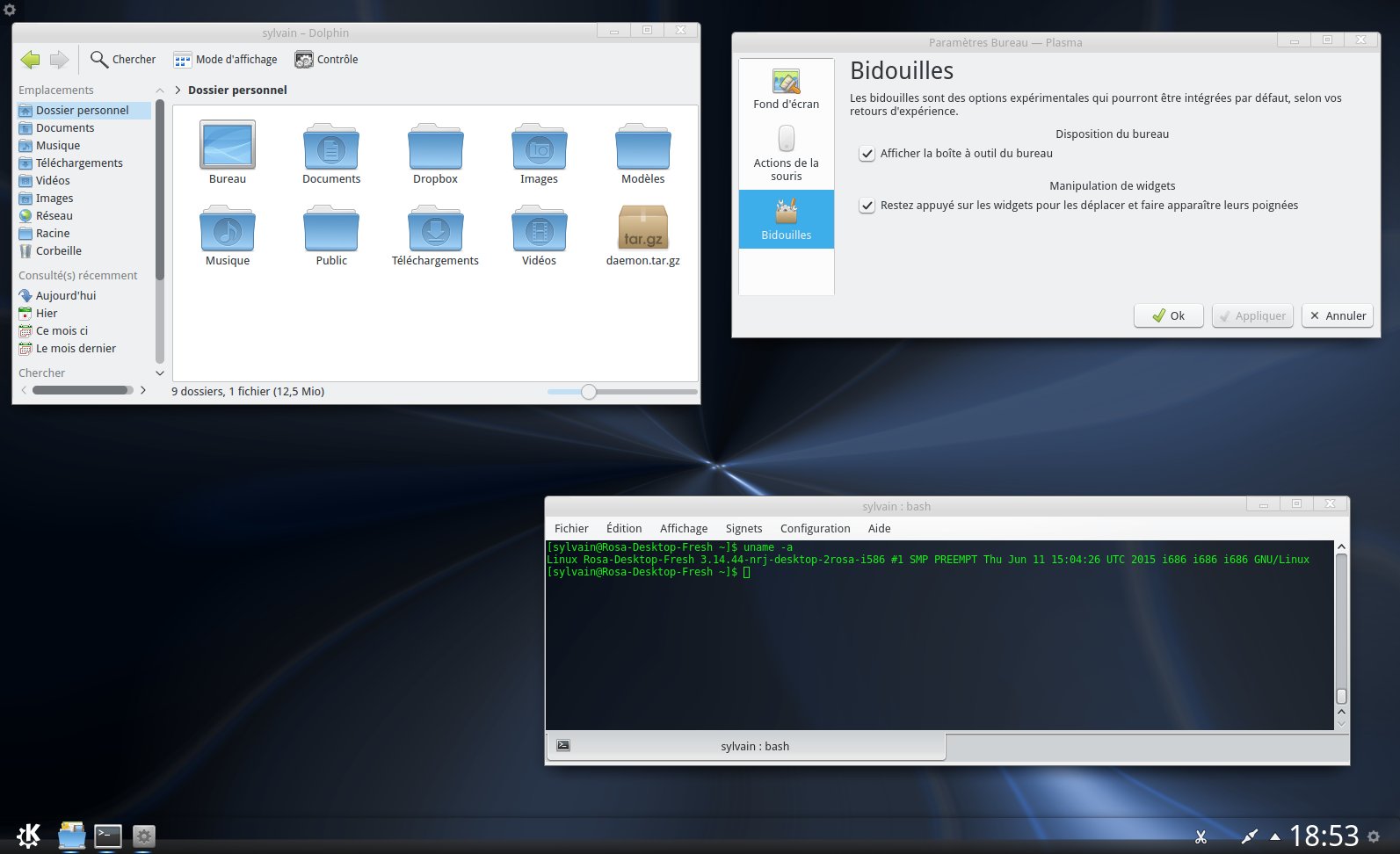Viewport: 1400px width, 854px height.
Task: Select Actions de la souris category
Action: point(786,153)
